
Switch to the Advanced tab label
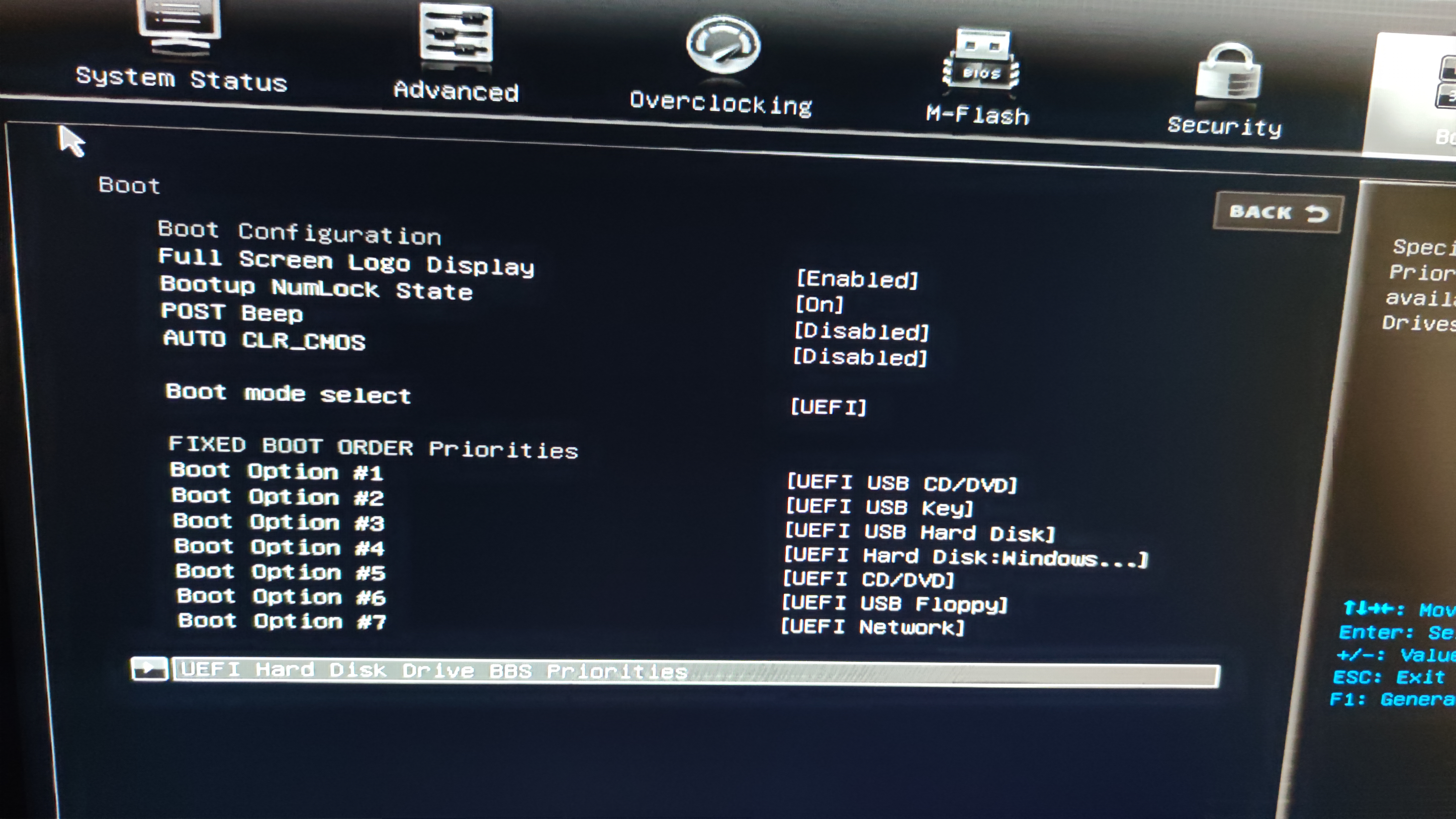coord(456,91)
